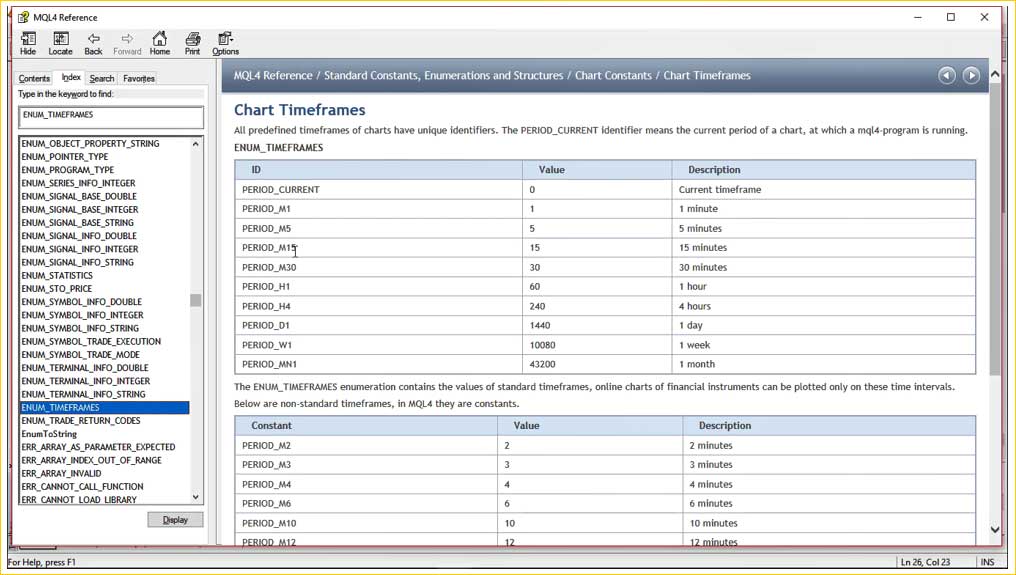
Task: Select ERR_ARRAY_AS_PARAMETER_EXPECTED in index list
Action: point(98,447)
